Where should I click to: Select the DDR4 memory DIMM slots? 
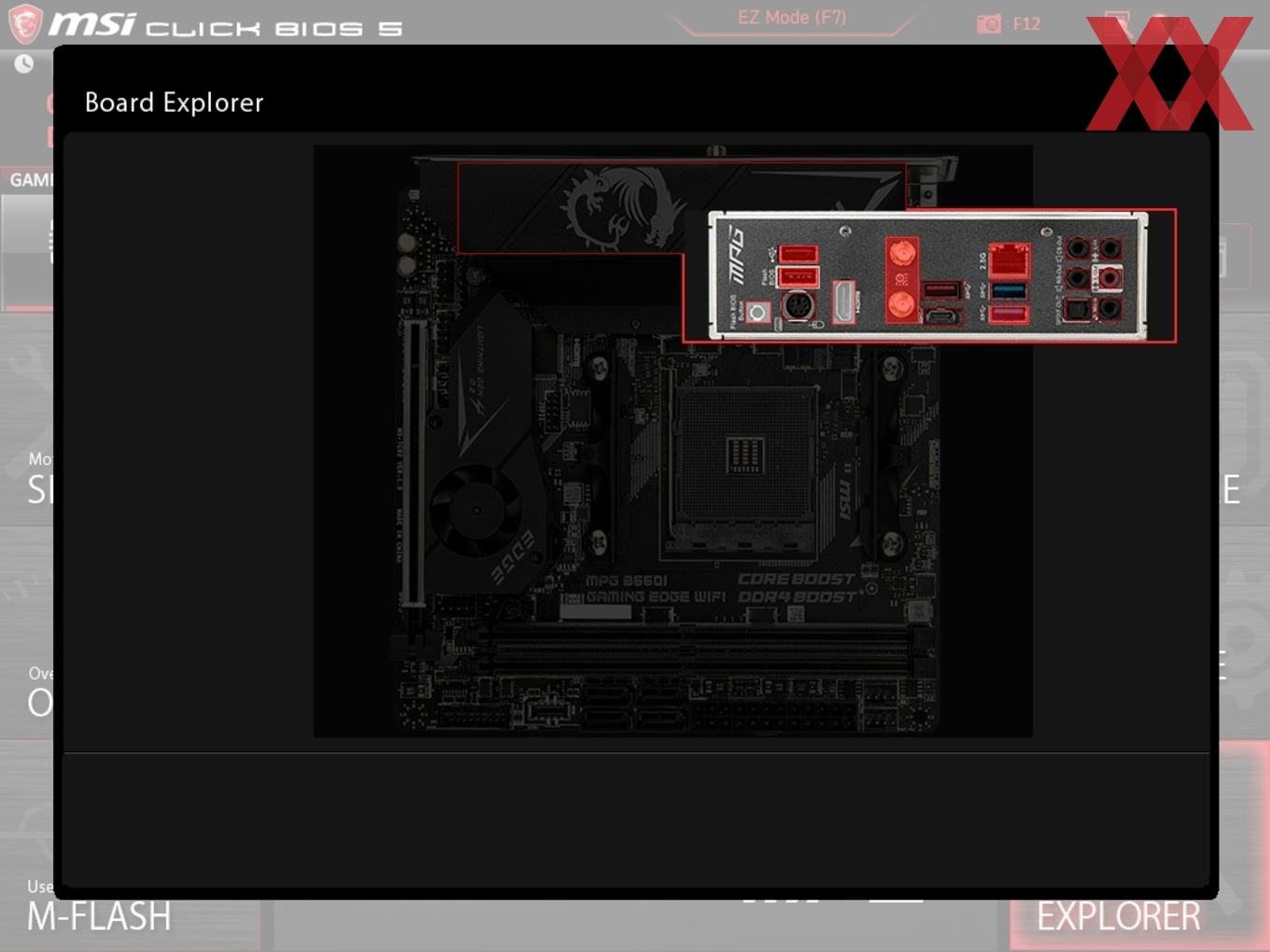tap(700, 652)
